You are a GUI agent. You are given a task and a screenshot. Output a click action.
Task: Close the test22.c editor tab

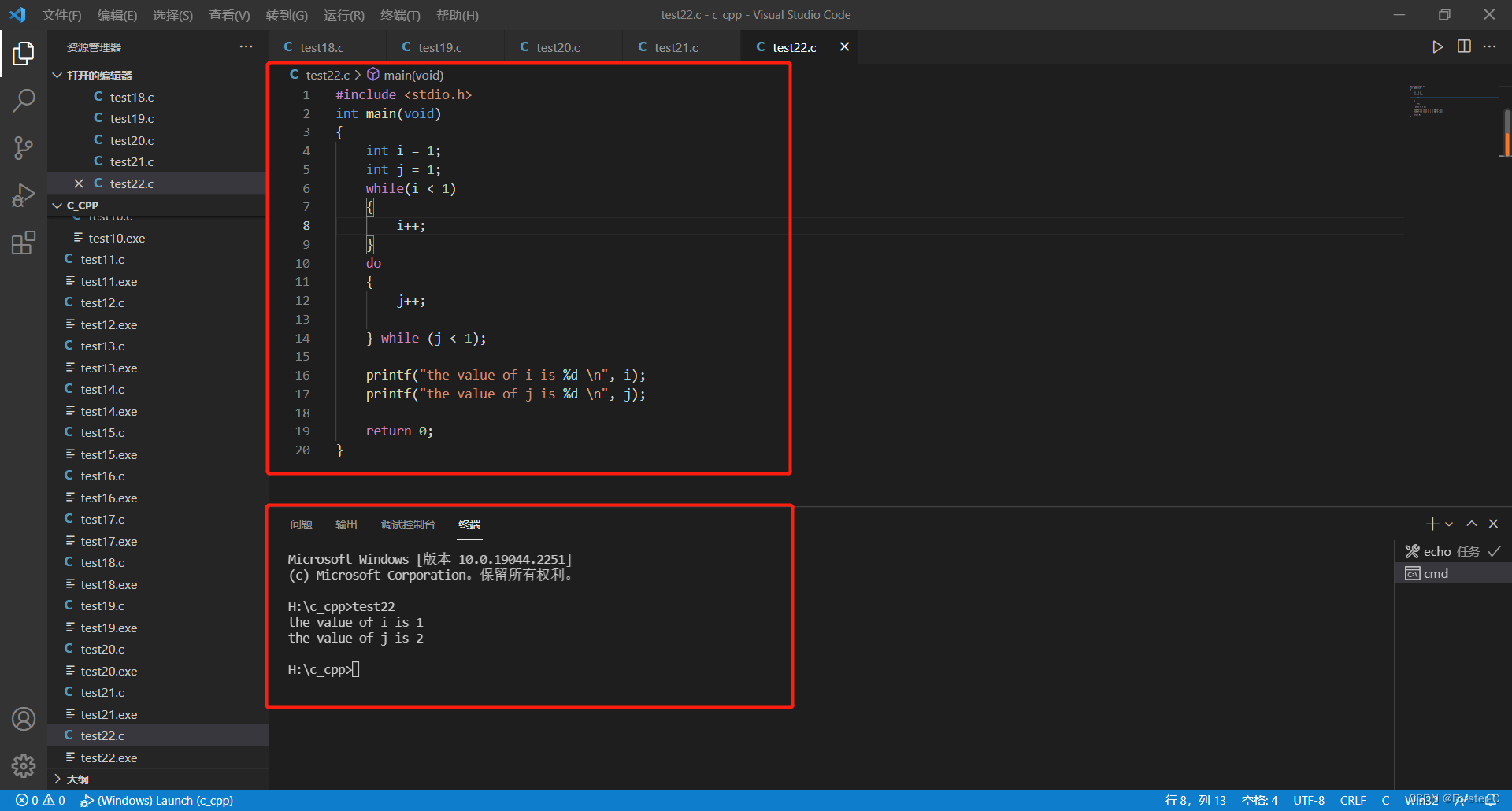844,47
